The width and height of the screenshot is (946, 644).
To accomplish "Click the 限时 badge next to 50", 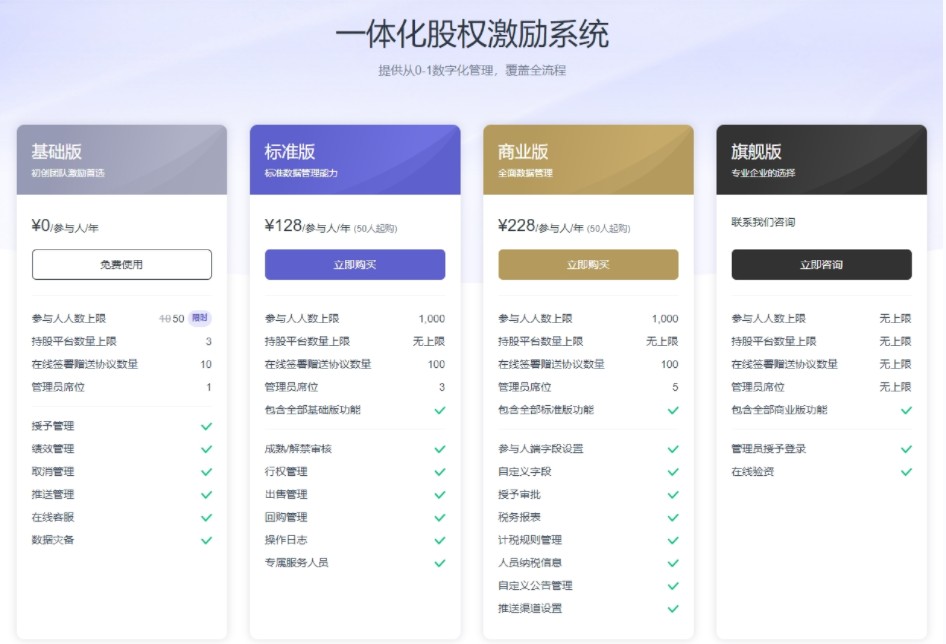I will click(x=200, y=317).
